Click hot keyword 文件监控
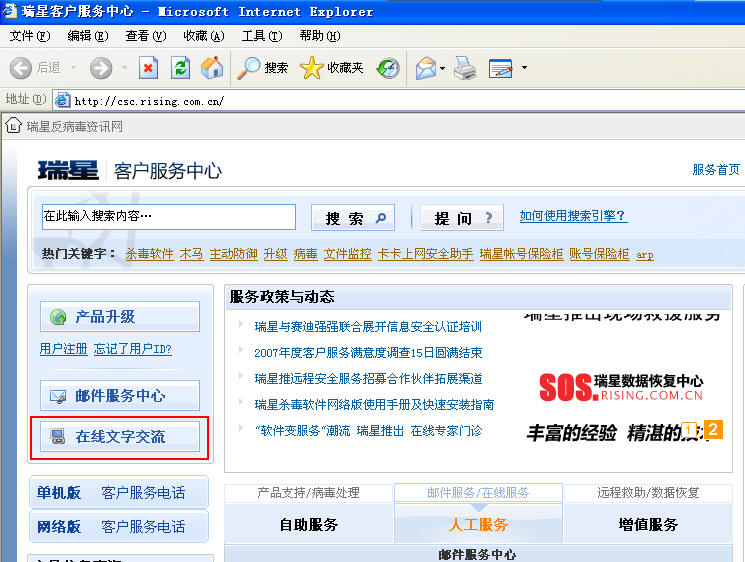The height and width of the screenshot is (562, 745). pyautogui.click(x=348, y=254)
